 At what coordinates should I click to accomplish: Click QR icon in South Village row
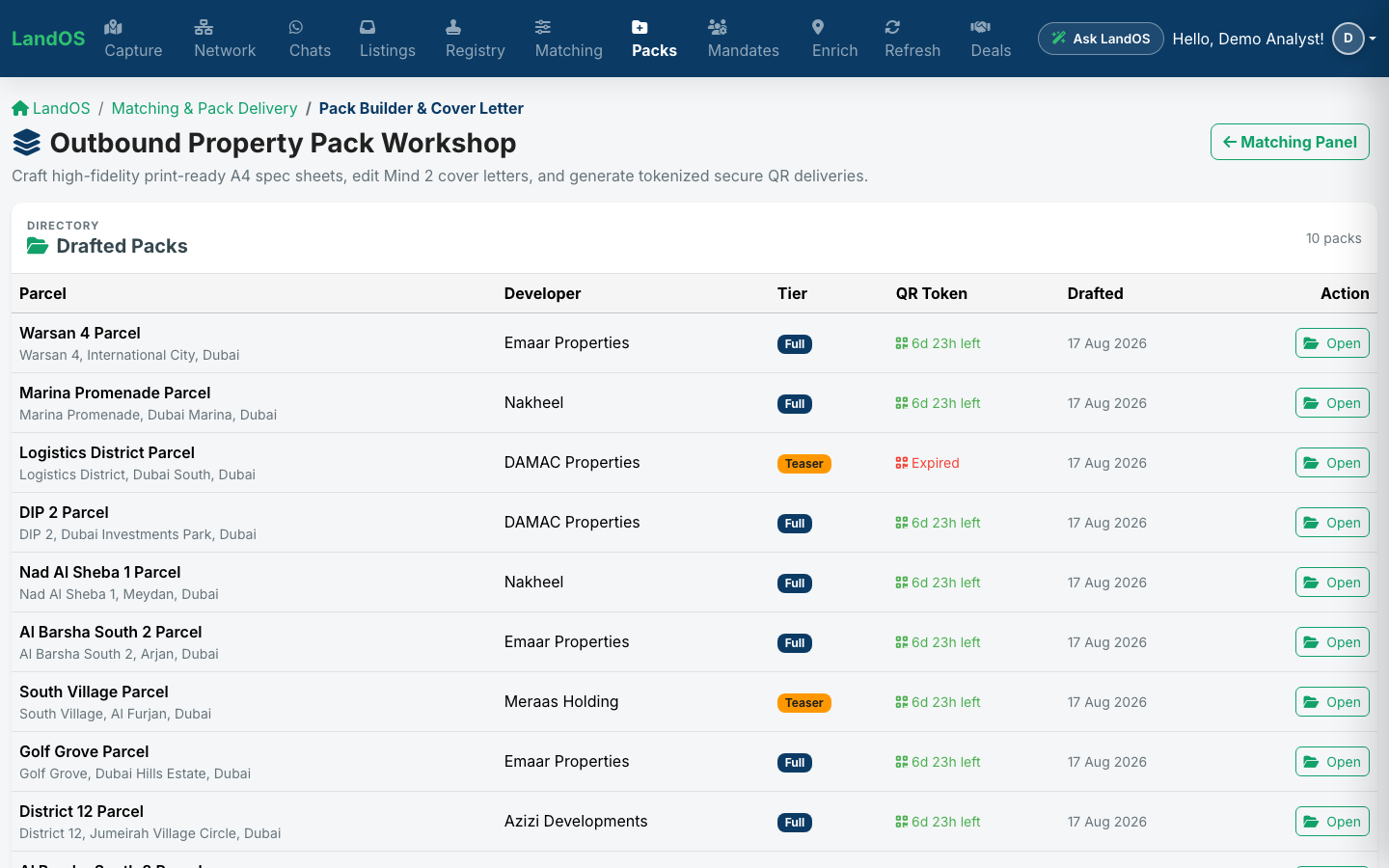(x=902, y=702)
